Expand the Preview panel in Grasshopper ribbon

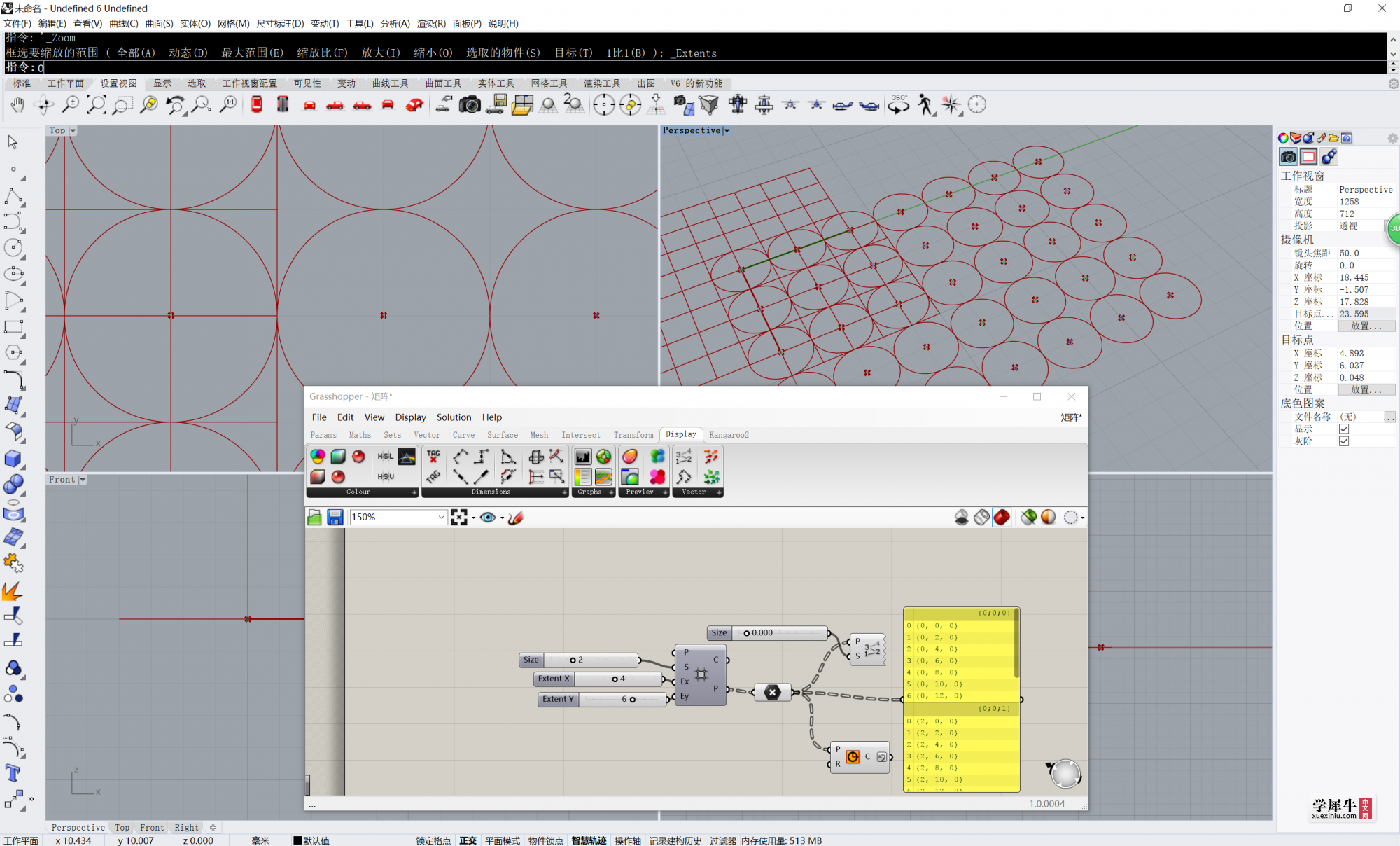click(x=665, y=492)
